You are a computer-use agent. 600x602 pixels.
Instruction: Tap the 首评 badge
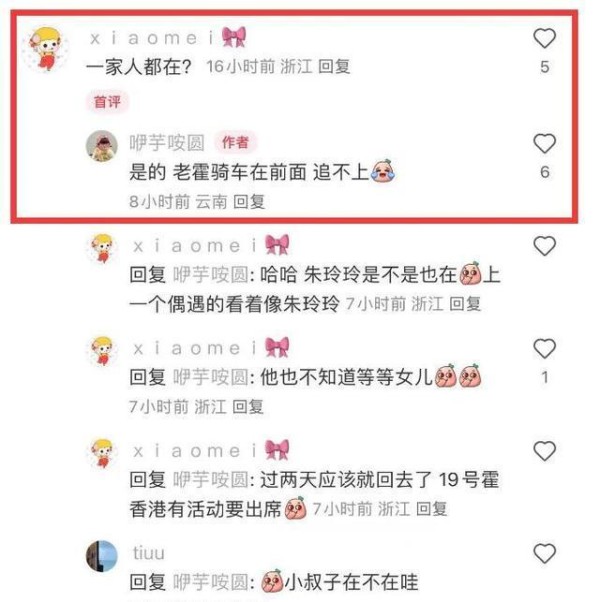(x=107, y=102)
